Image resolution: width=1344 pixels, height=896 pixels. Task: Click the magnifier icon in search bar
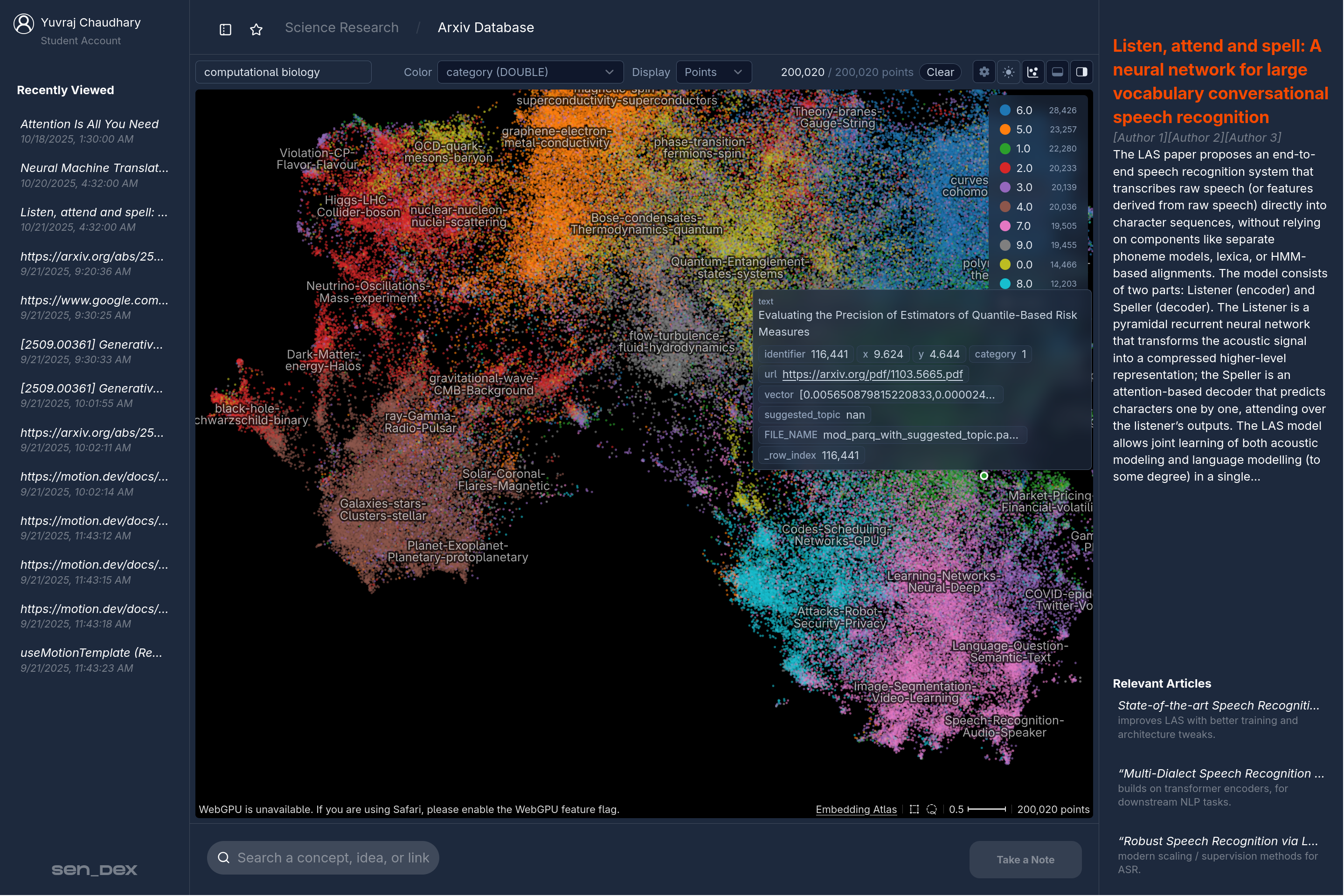point(223,858)
